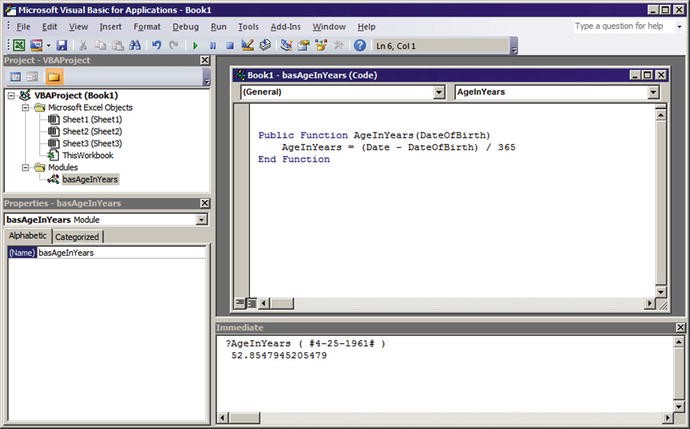This screenshot has width=690, height=429.
Task: Click the View Microsoft Excel icon
Action: tap(19, 45)
